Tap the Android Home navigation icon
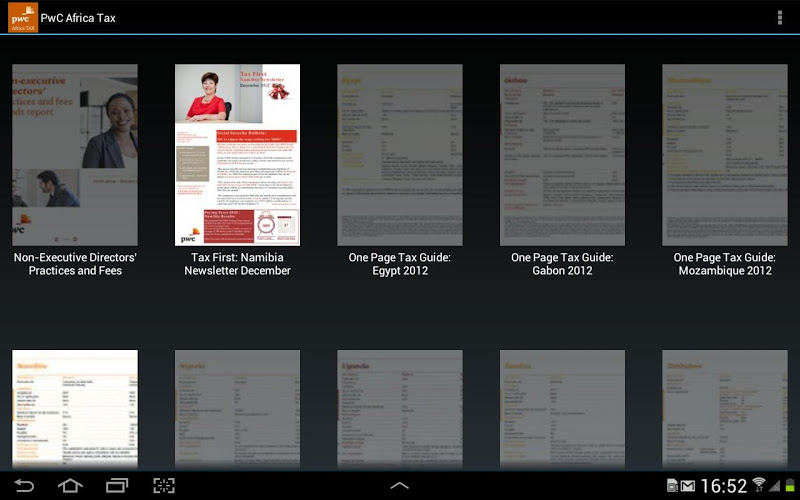 click(70, 485)
